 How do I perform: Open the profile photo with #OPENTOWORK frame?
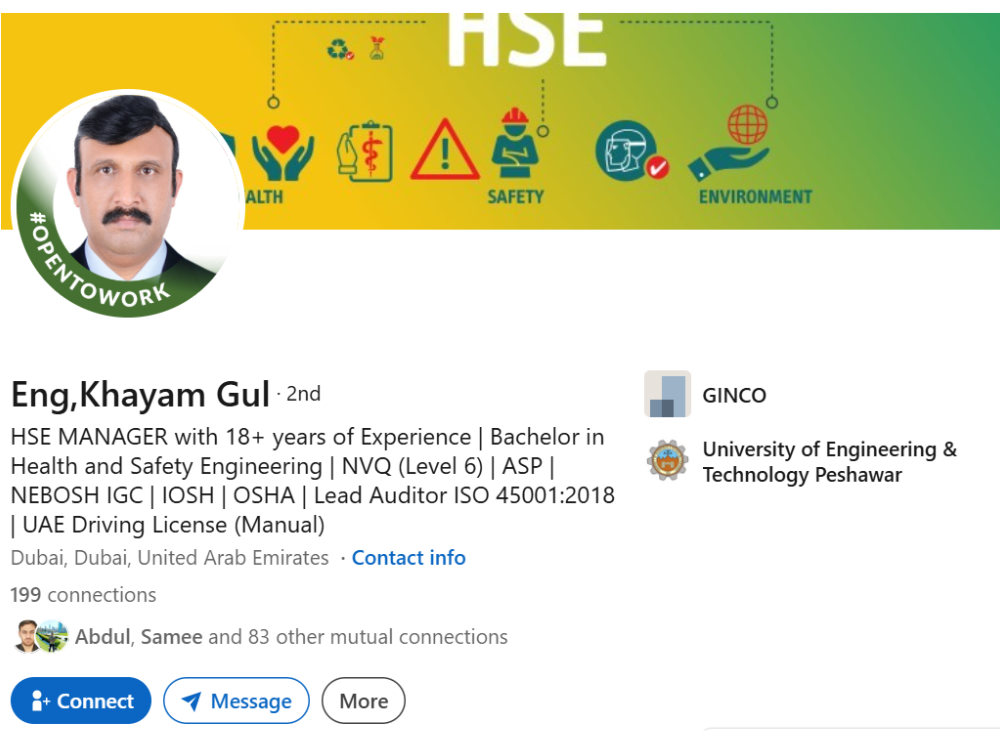[x=128, y=203]
